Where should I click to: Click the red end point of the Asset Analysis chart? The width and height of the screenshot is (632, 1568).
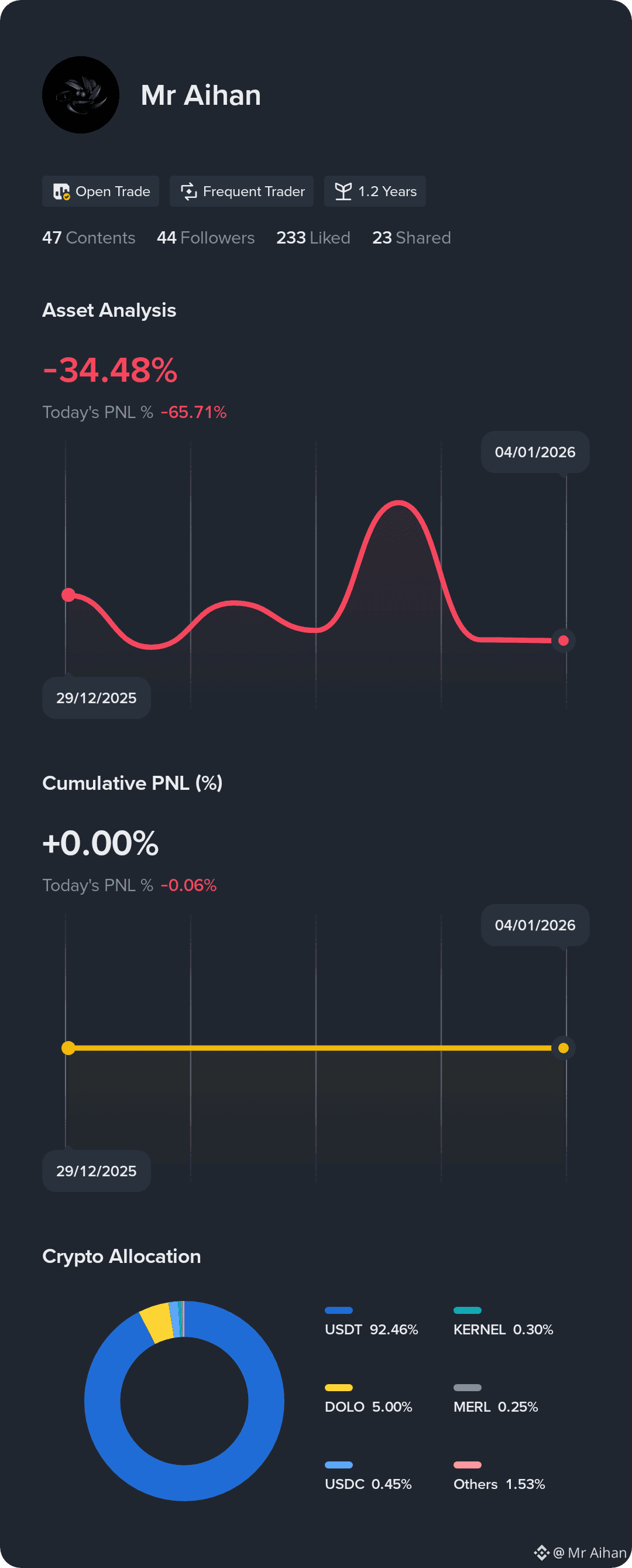click(564, 641)
